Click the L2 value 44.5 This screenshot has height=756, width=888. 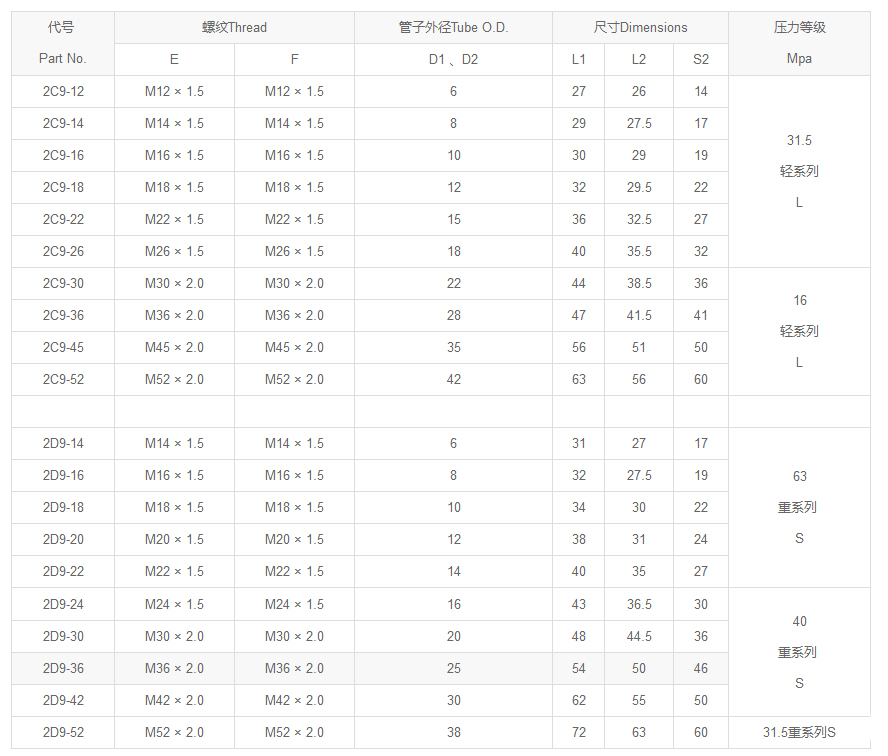pos(639,637)
